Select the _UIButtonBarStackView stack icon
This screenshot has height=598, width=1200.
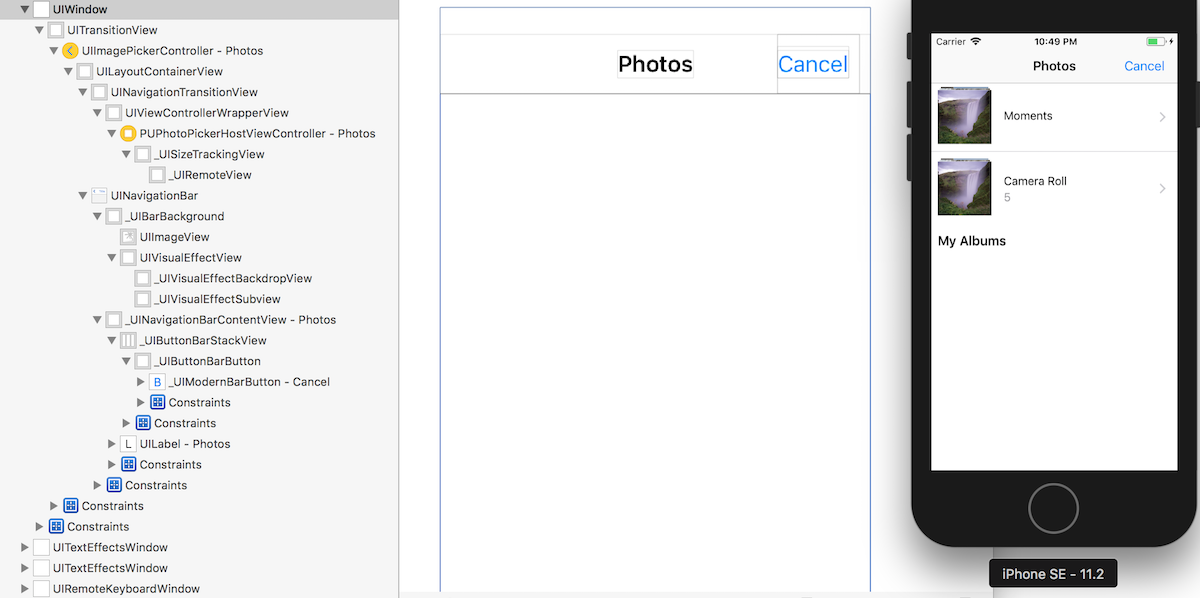pos(128,340)
